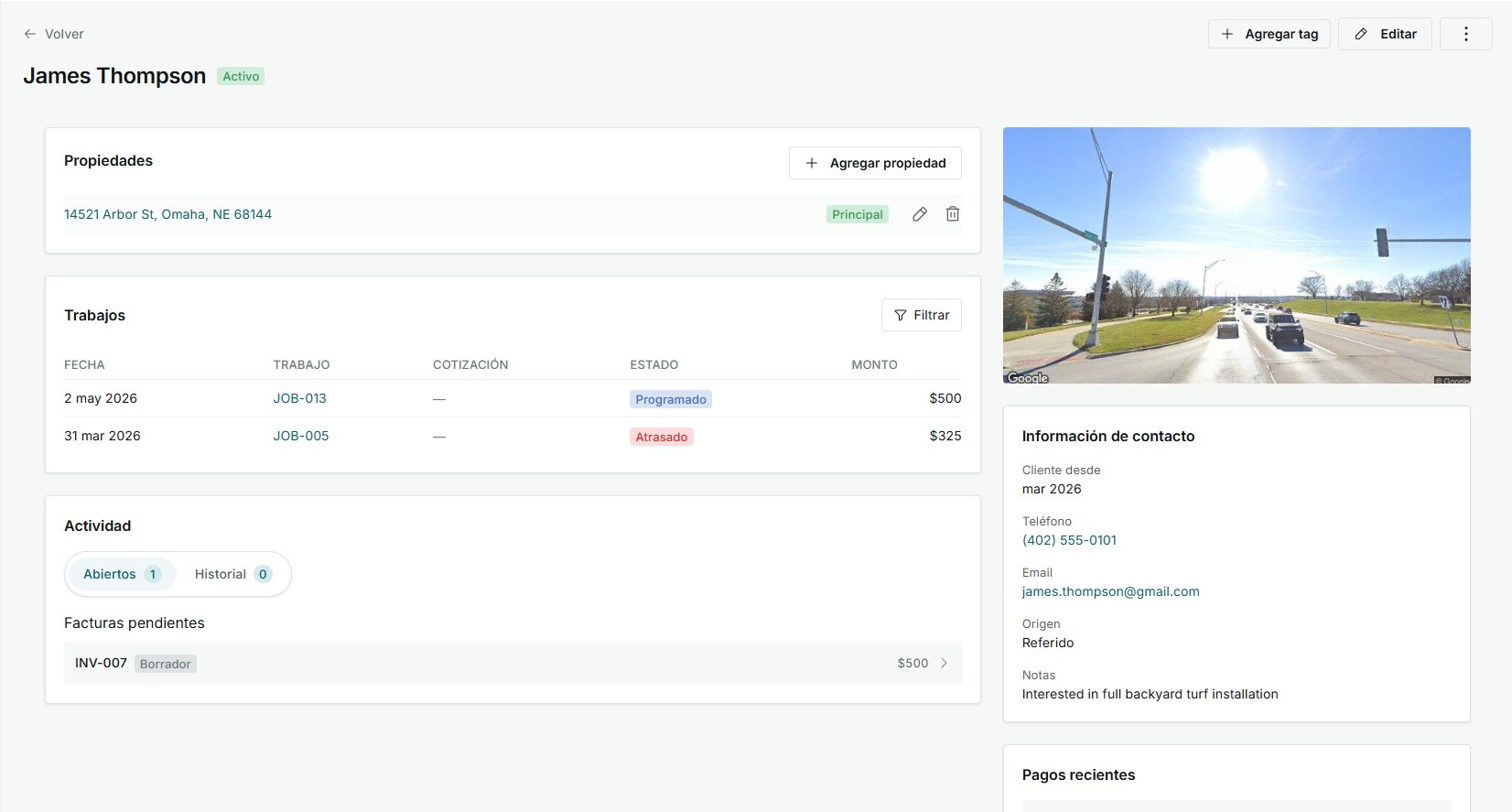Click the Pagos recientes heading
Screen dimensions: 1512x812
coord(1078,774)
